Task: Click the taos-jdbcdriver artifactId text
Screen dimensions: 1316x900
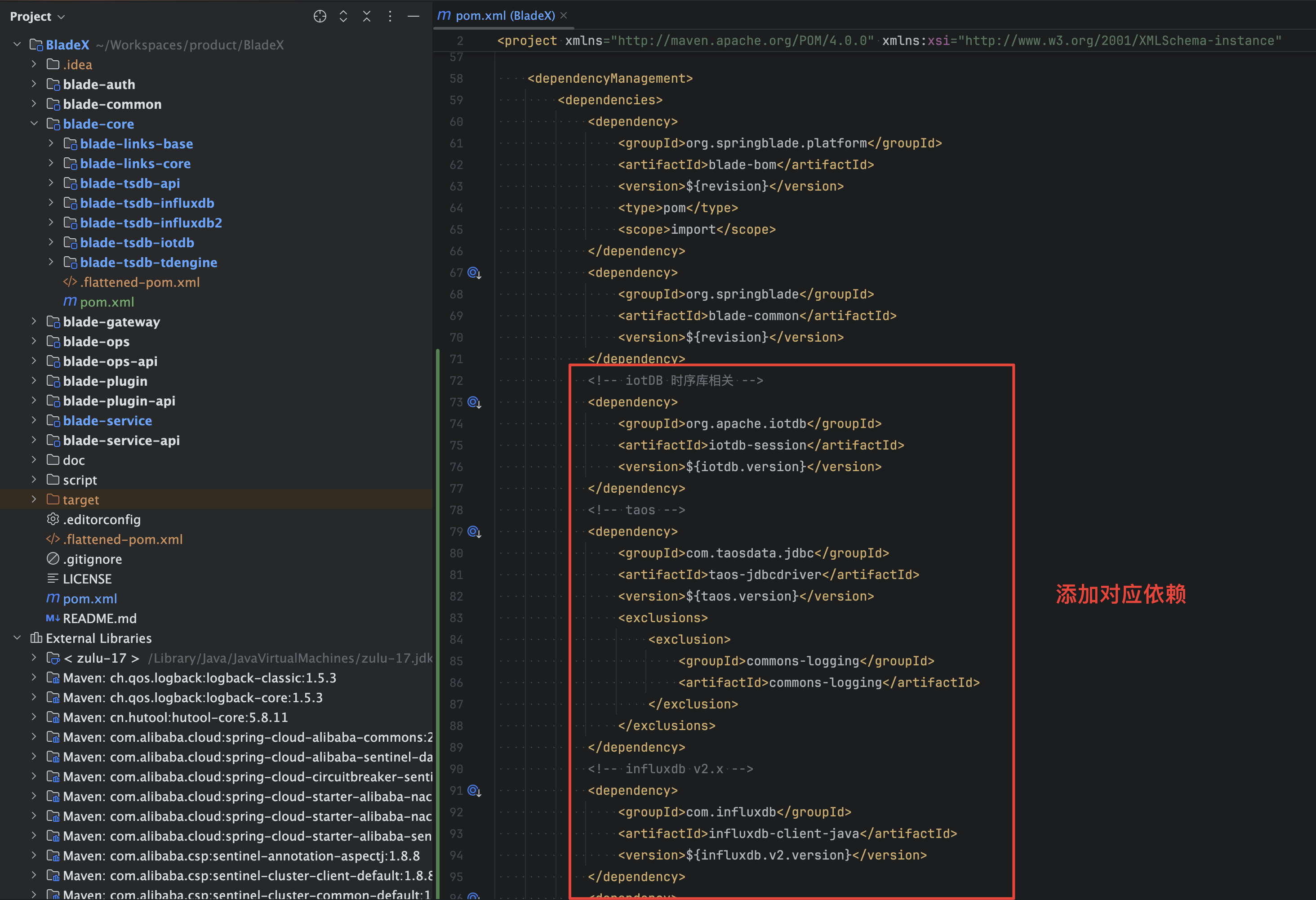Action: pyautogui.click(x=765, y=575)
